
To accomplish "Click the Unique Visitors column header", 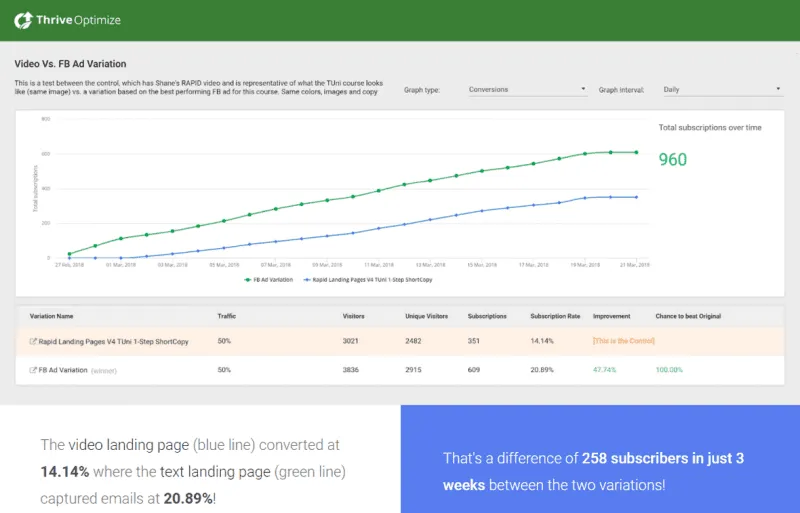I will pos(427,316).
